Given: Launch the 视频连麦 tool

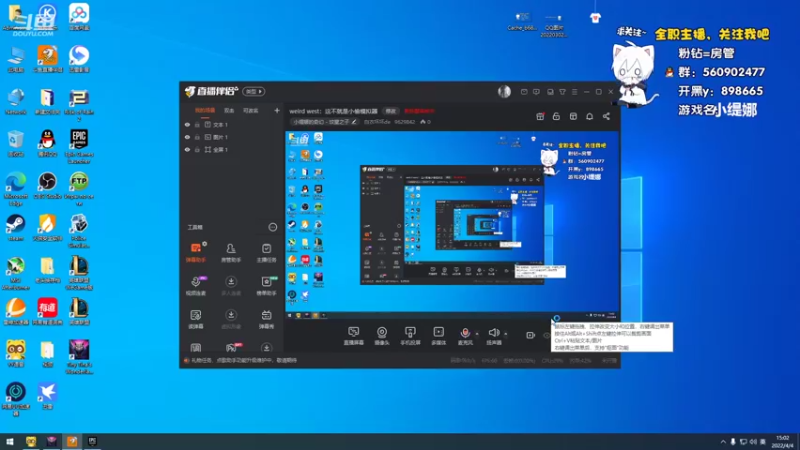Looking at the screenshot, I should [x=195, y=286].
